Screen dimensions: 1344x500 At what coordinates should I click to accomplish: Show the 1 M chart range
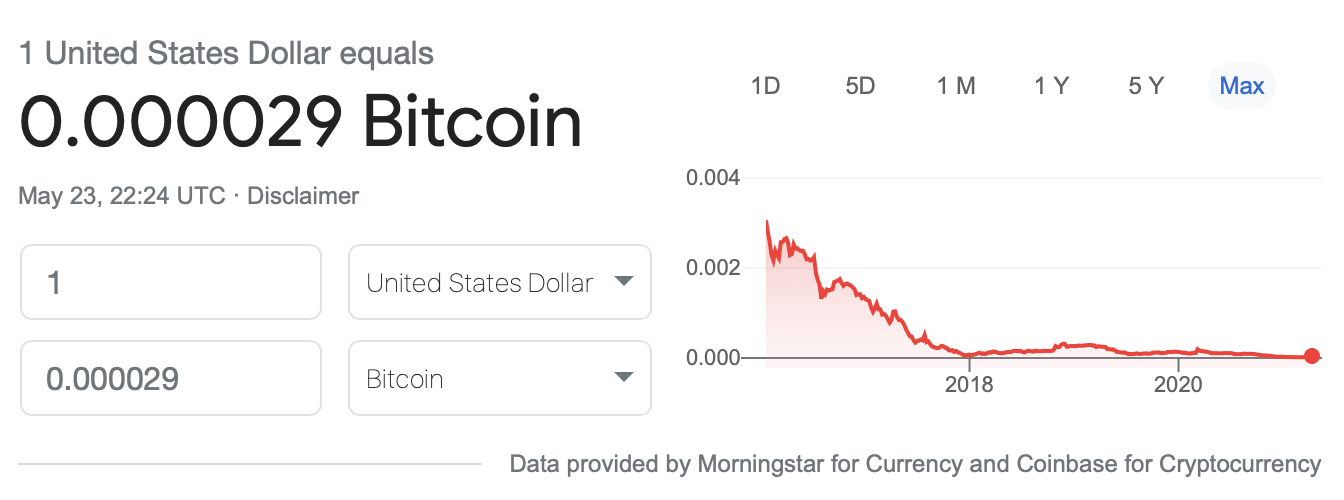tap(956, 86)
